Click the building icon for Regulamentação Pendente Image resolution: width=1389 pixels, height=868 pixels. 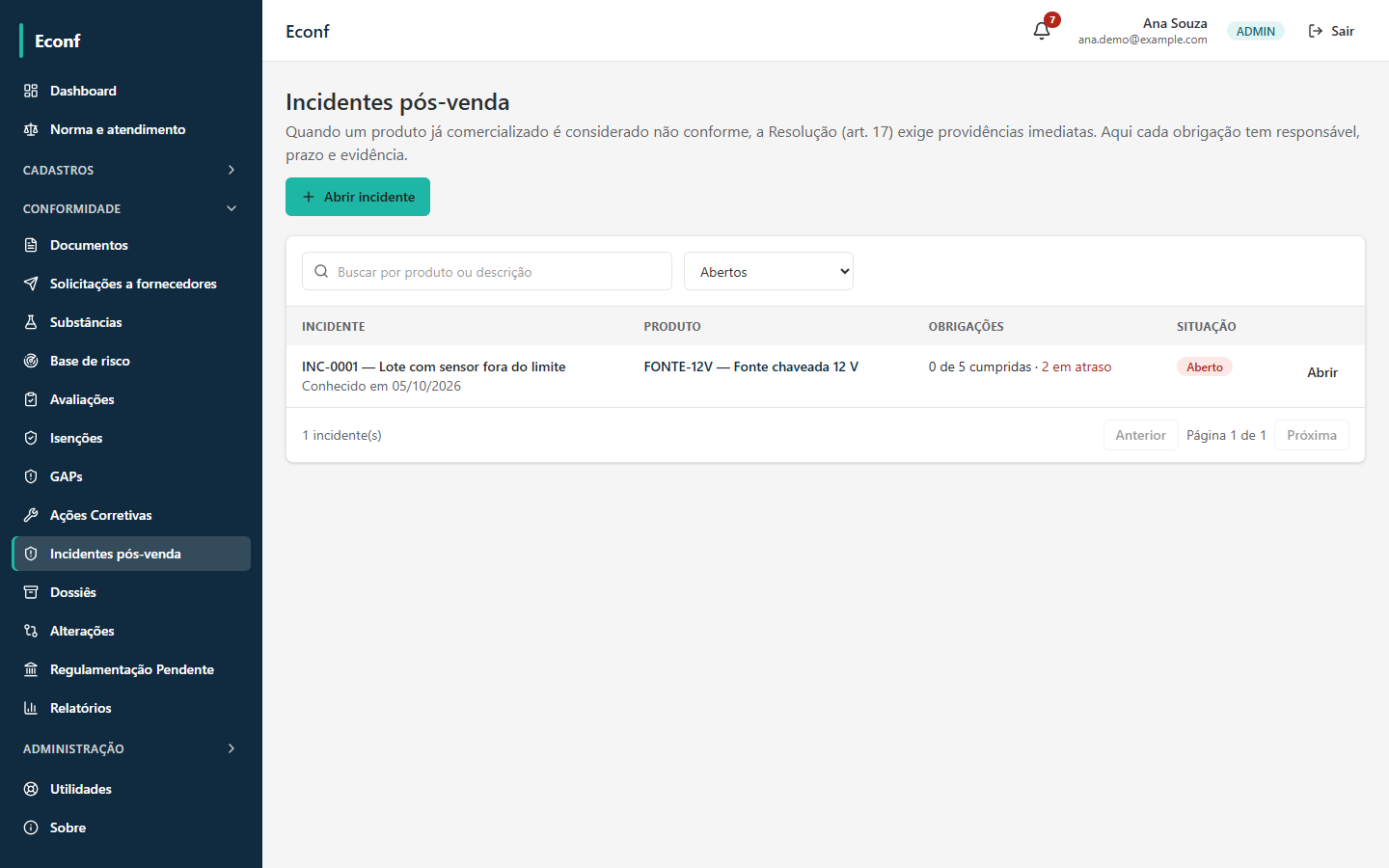pyautogui.click(x=31, y=669)
